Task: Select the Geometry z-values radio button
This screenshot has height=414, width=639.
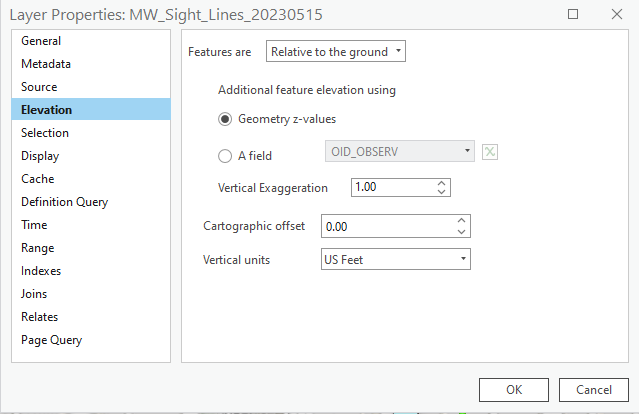Action: 225,118
